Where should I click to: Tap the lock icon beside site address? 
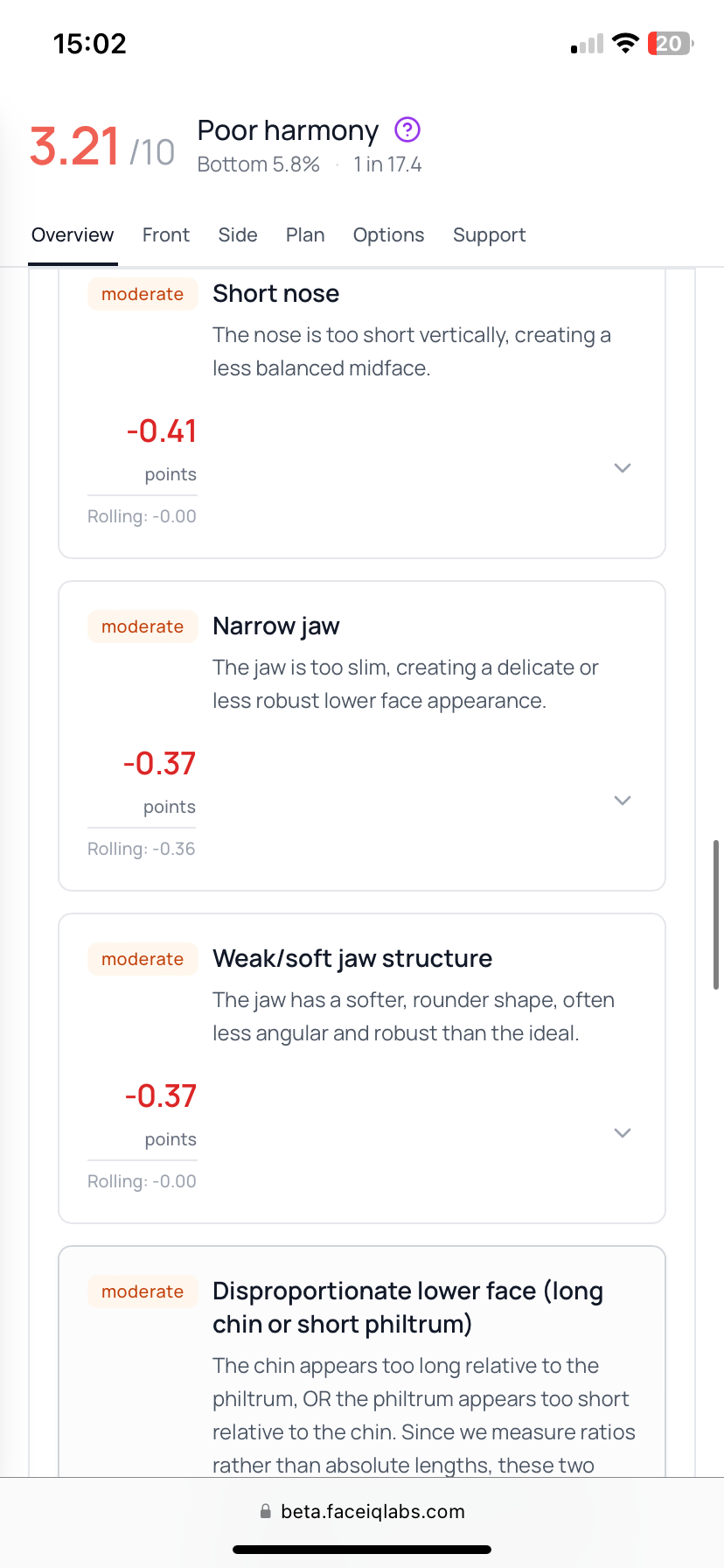(x=266, y=1511)
